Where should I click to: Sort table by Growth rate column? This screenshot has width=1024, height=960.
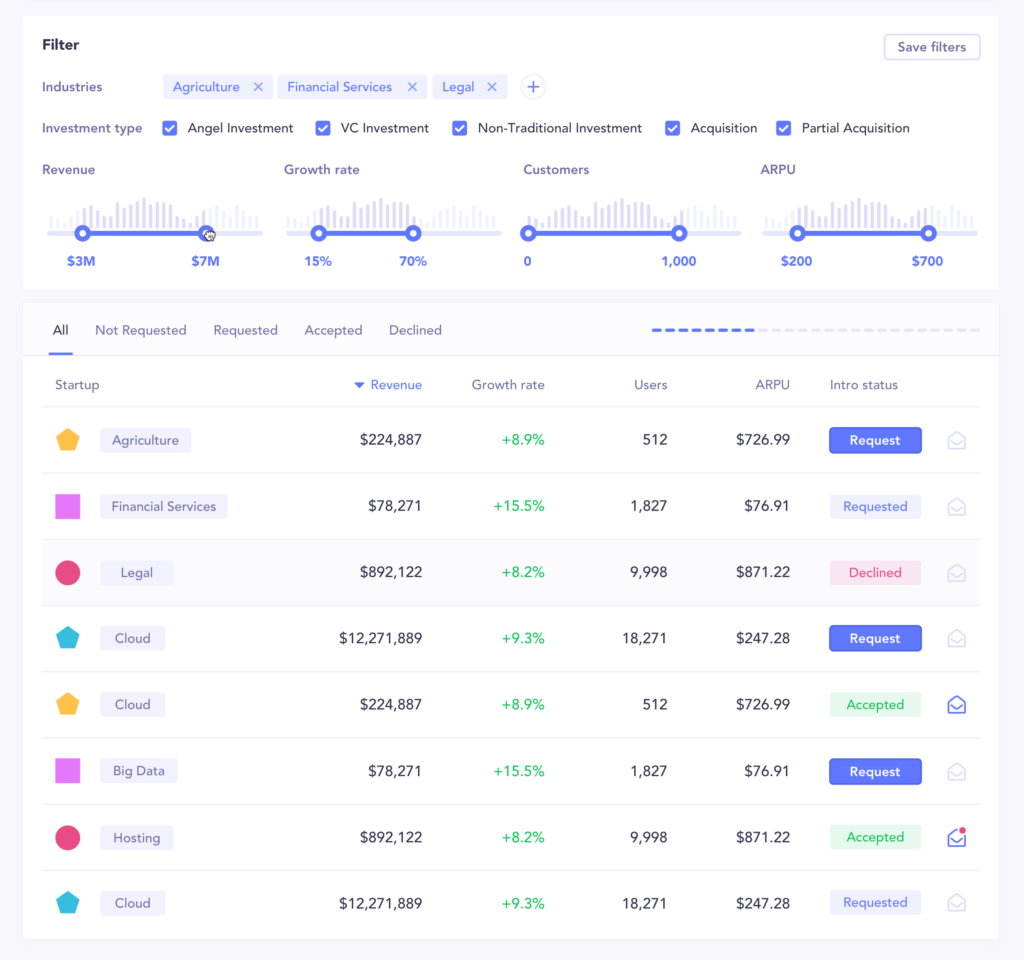(x=508, y=385)
